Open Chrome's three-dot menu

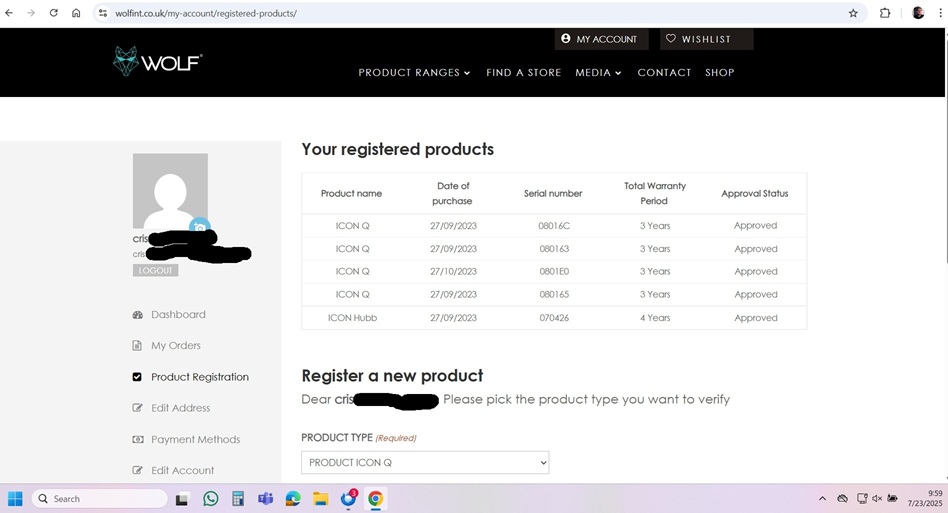[x=940, y=13]
